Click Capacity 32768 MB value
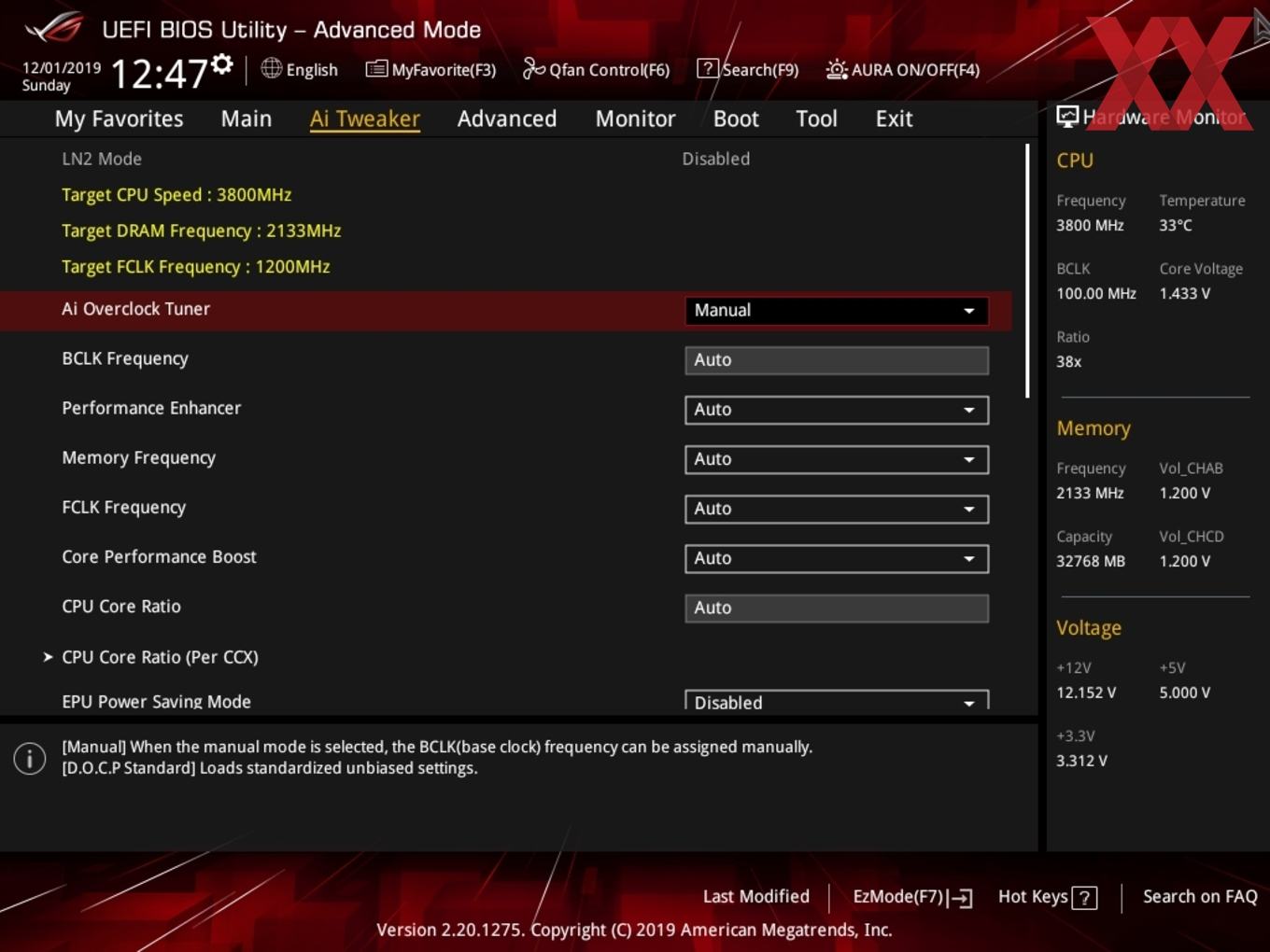Screen dimensions: 1270x952 point(1091,561)
